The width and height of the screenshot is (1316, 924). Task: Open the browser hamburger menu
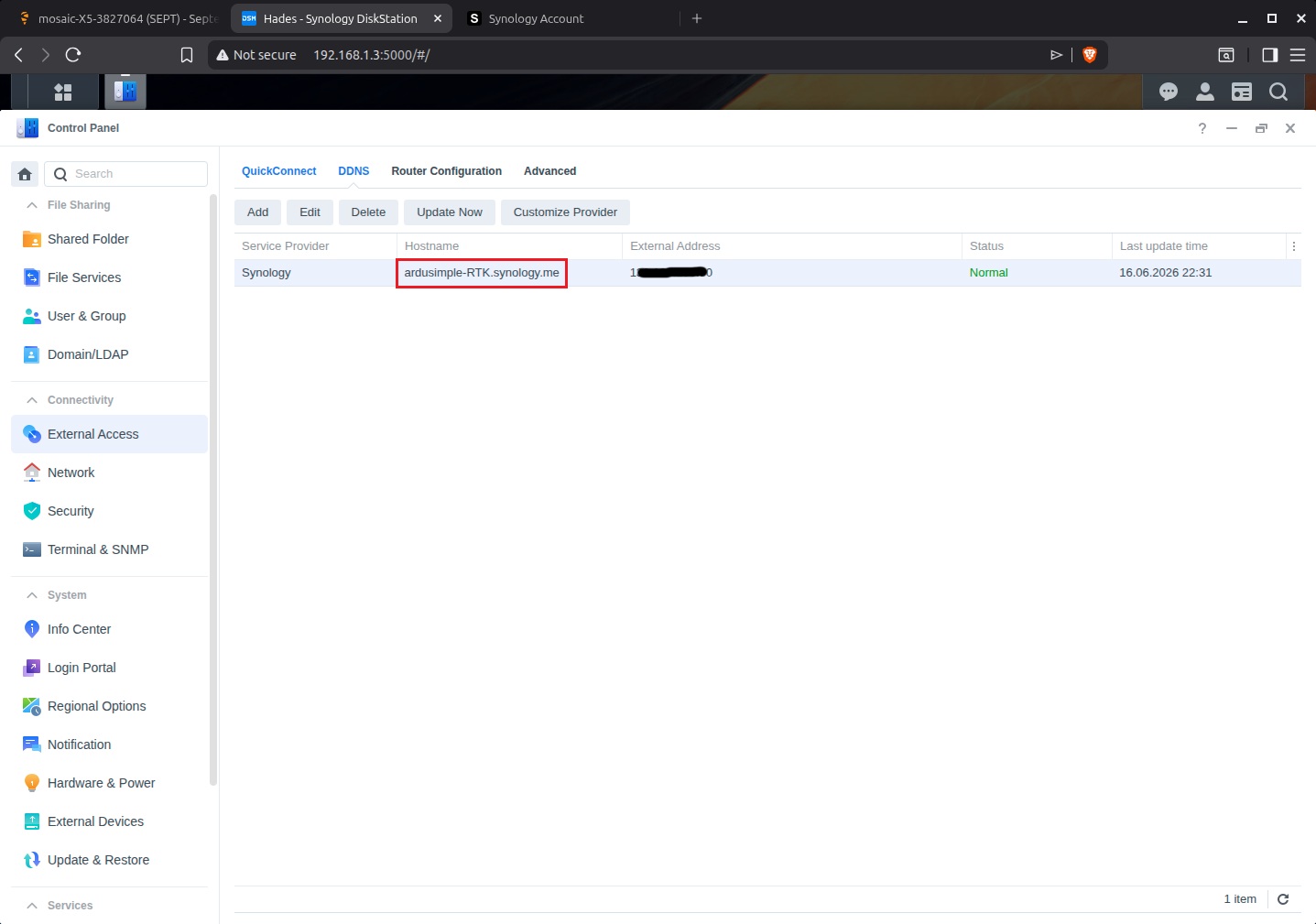(1298, 55)
